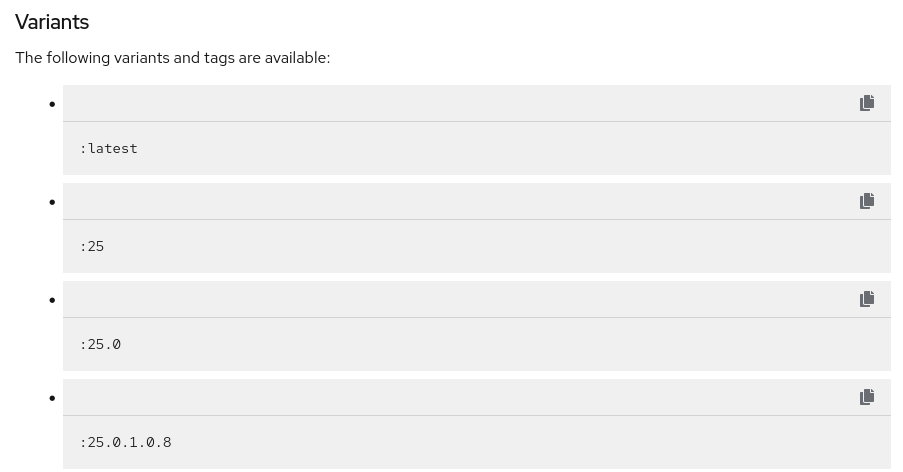Click the bullet beside the :25.0.1.0.8 block

coord(52,398)
